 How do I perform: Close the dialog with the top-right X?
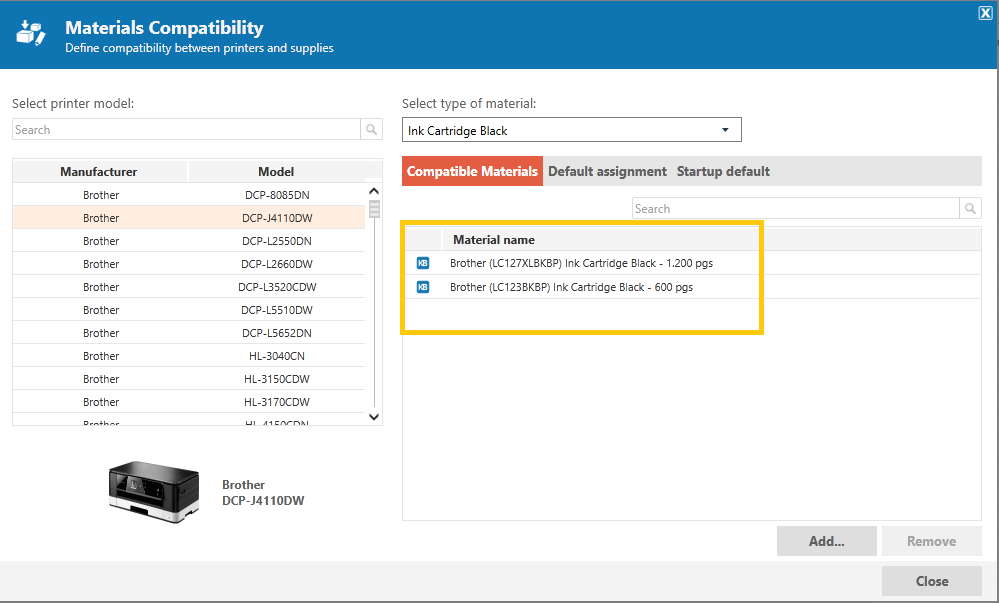[x=985, y=13]
